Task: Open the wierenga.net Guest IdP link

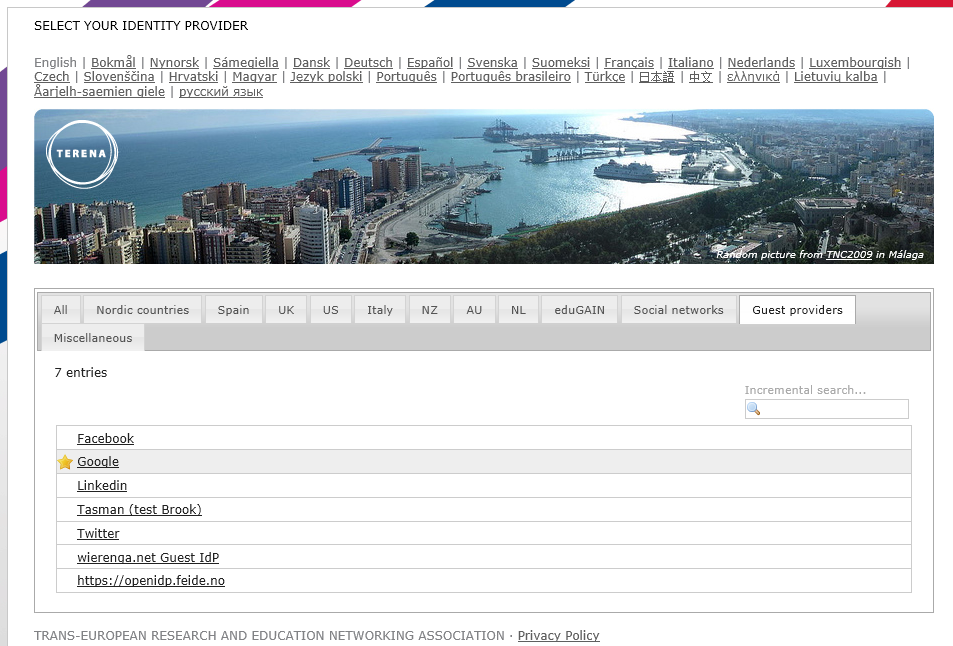Action: (x=148, y=557)
